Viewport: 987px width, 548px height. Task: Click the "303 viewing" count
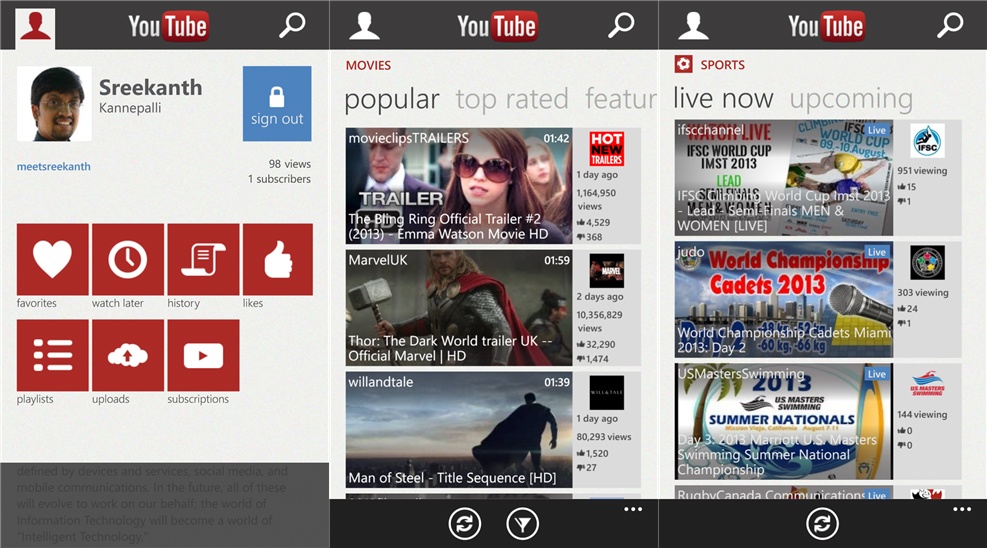click(x=923, y=293)
